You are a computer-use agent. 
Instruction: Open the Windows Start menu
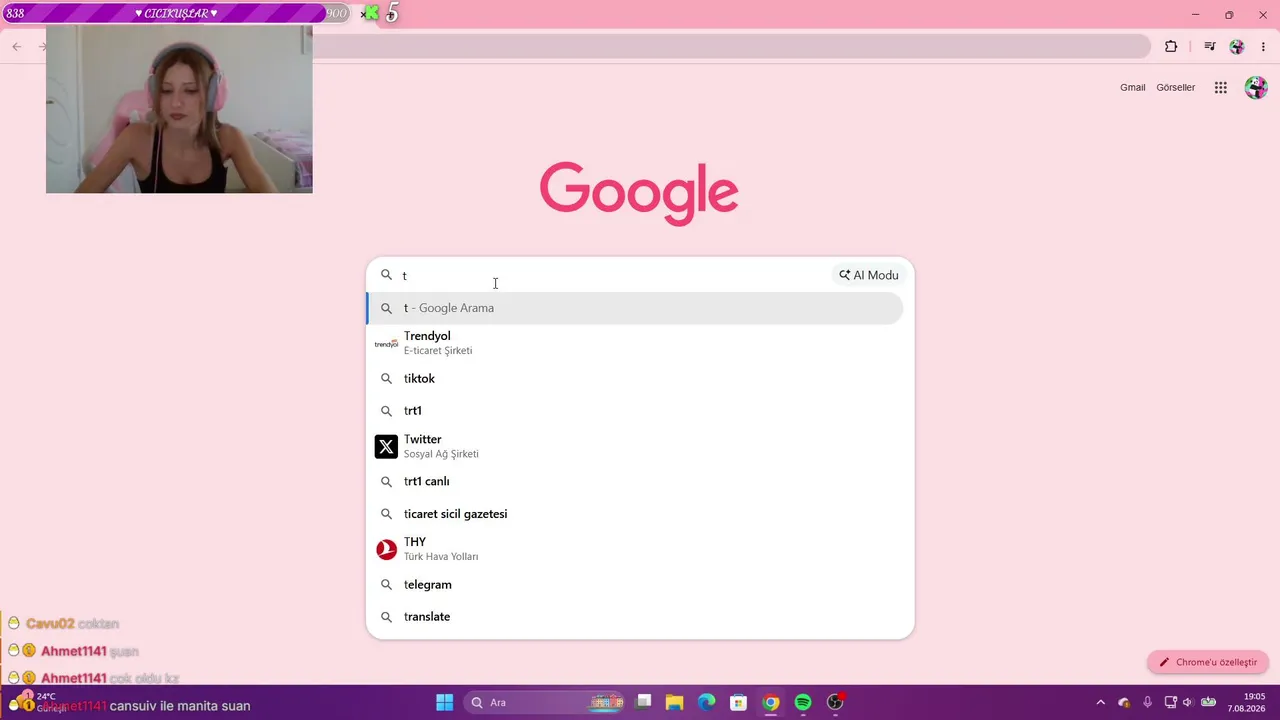pos(445,702)
